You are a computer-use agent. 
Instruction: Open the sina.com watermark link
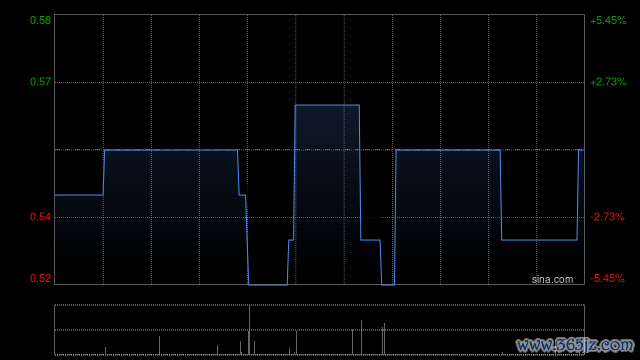[552, 280]
